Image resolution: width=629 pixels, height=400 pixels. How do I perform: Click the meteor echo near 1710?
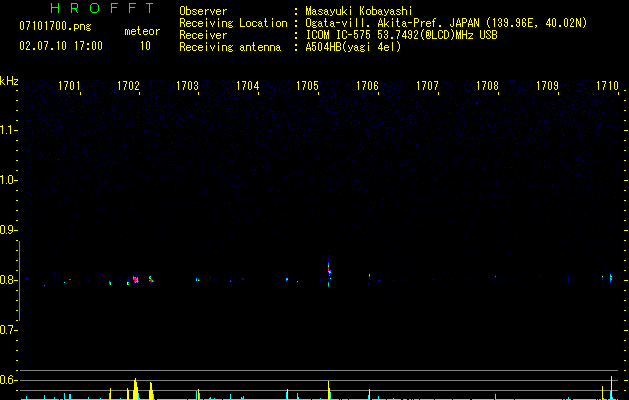pos(611,278)
